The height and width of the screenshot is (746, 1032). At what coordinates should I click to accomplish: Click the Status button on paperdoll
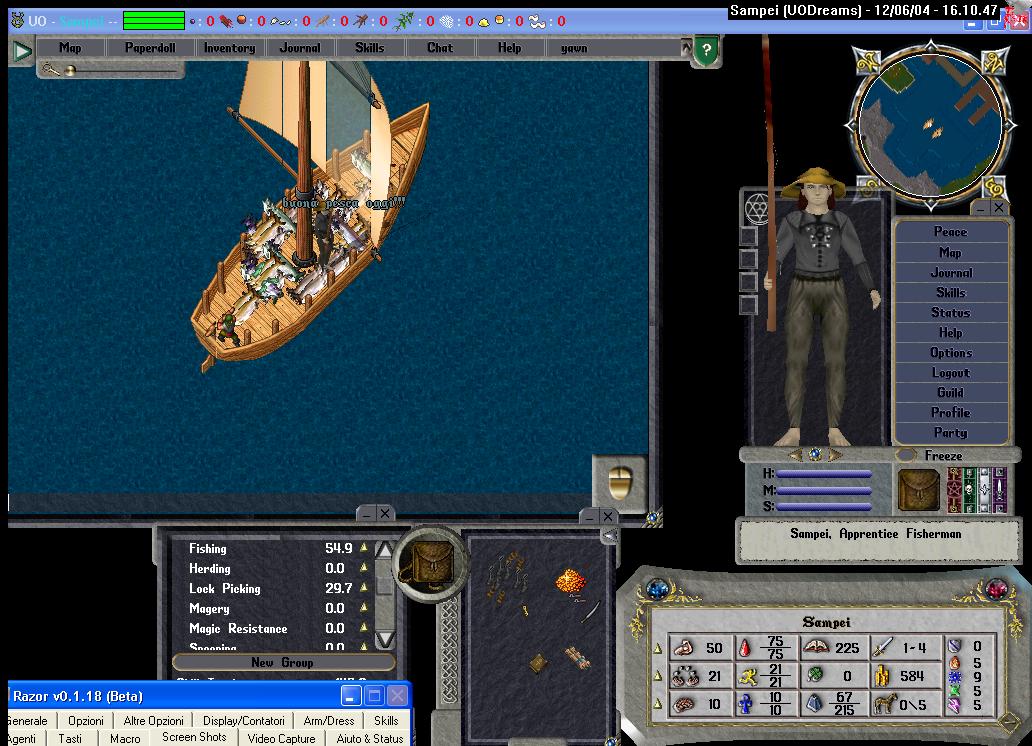click(950, 312)
